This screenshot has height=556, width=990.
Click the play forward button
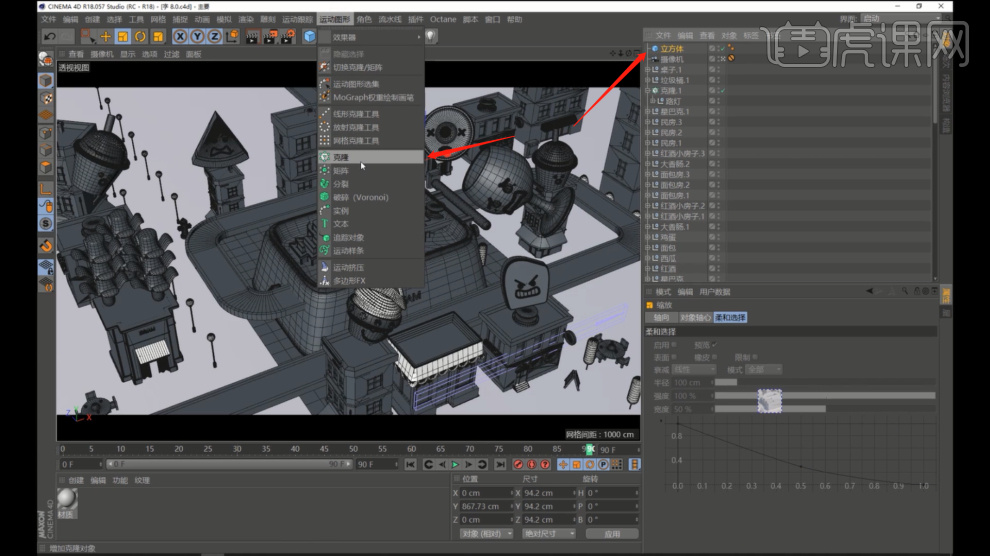(455, 464)
